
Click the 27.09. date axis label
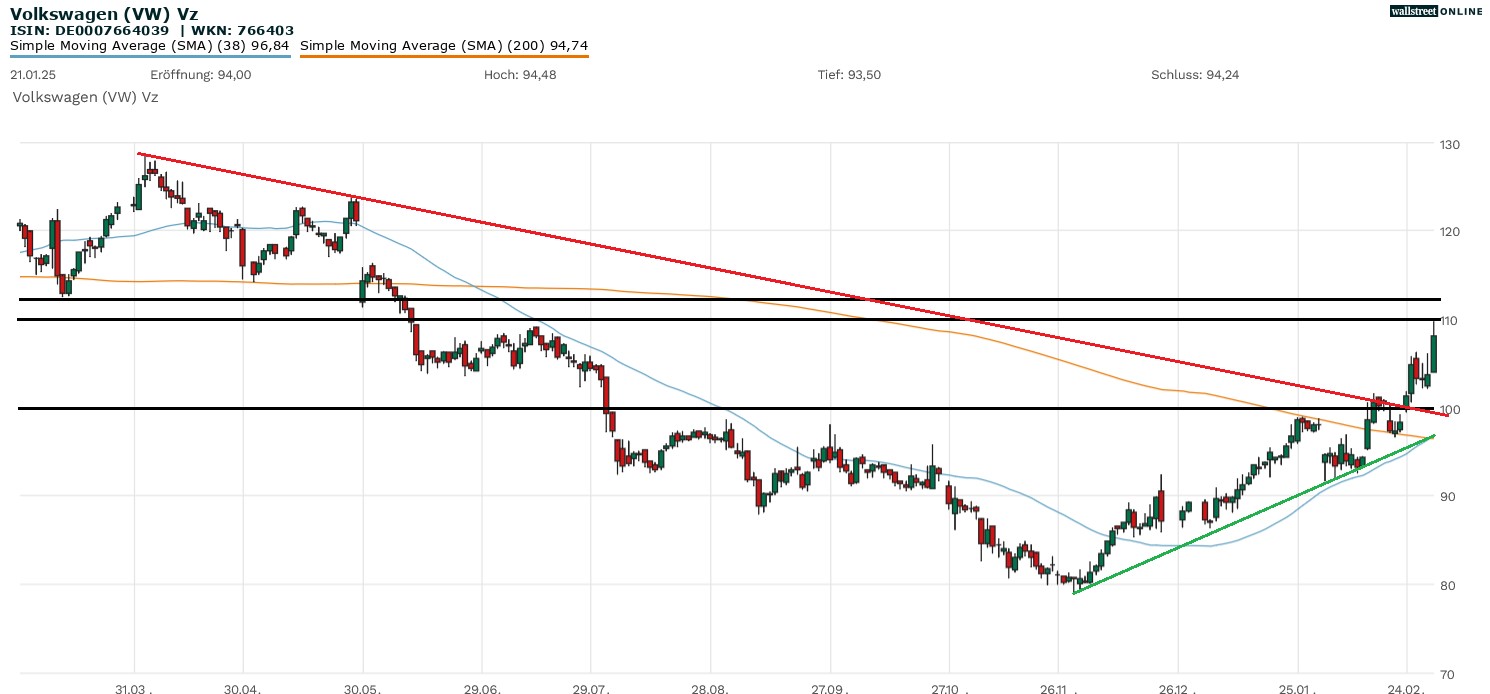tap(829, 690)
